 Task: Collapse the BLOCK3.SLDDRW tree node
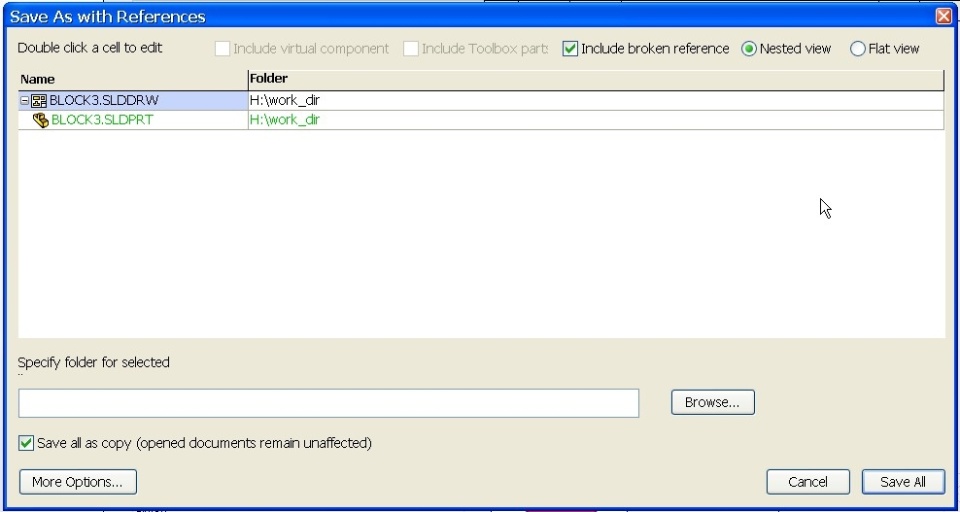24,101
